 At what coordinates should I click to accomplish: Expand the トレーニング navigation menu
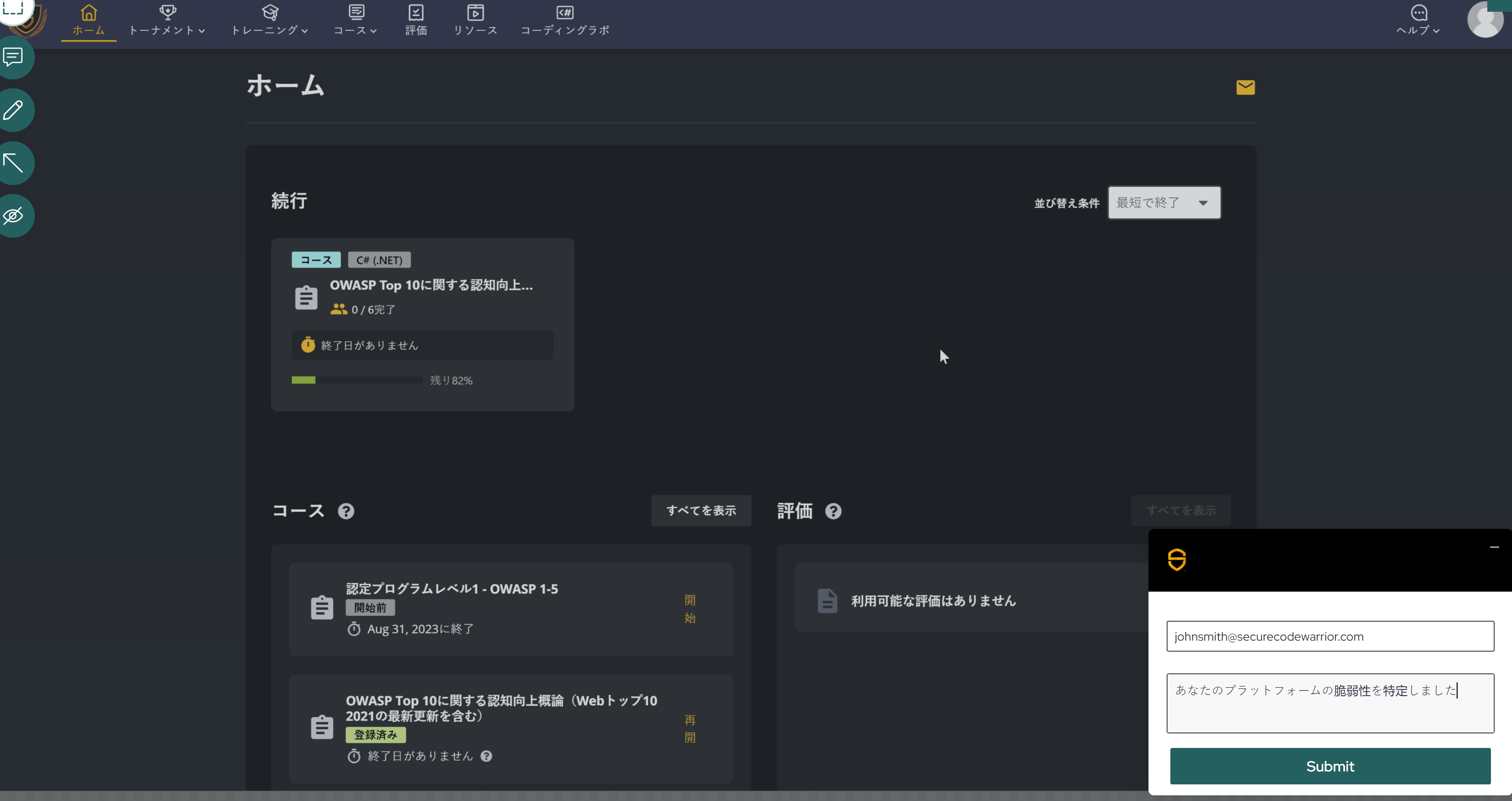(270, 21)
